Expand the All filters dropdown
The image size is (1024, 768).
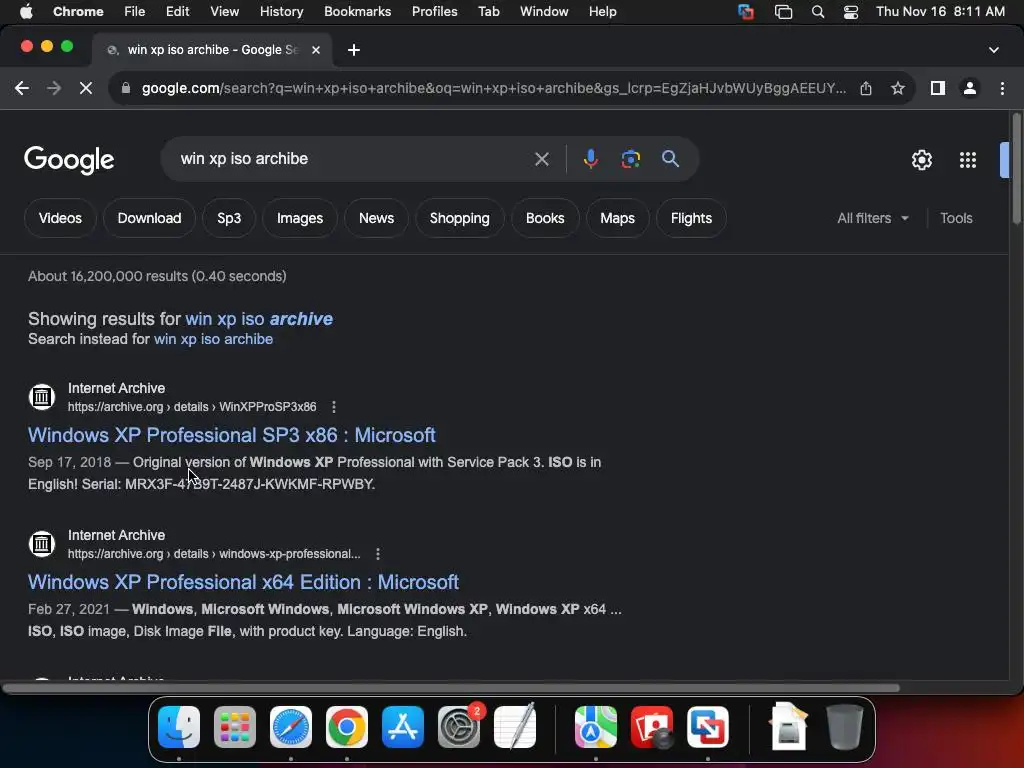point(873,218)
